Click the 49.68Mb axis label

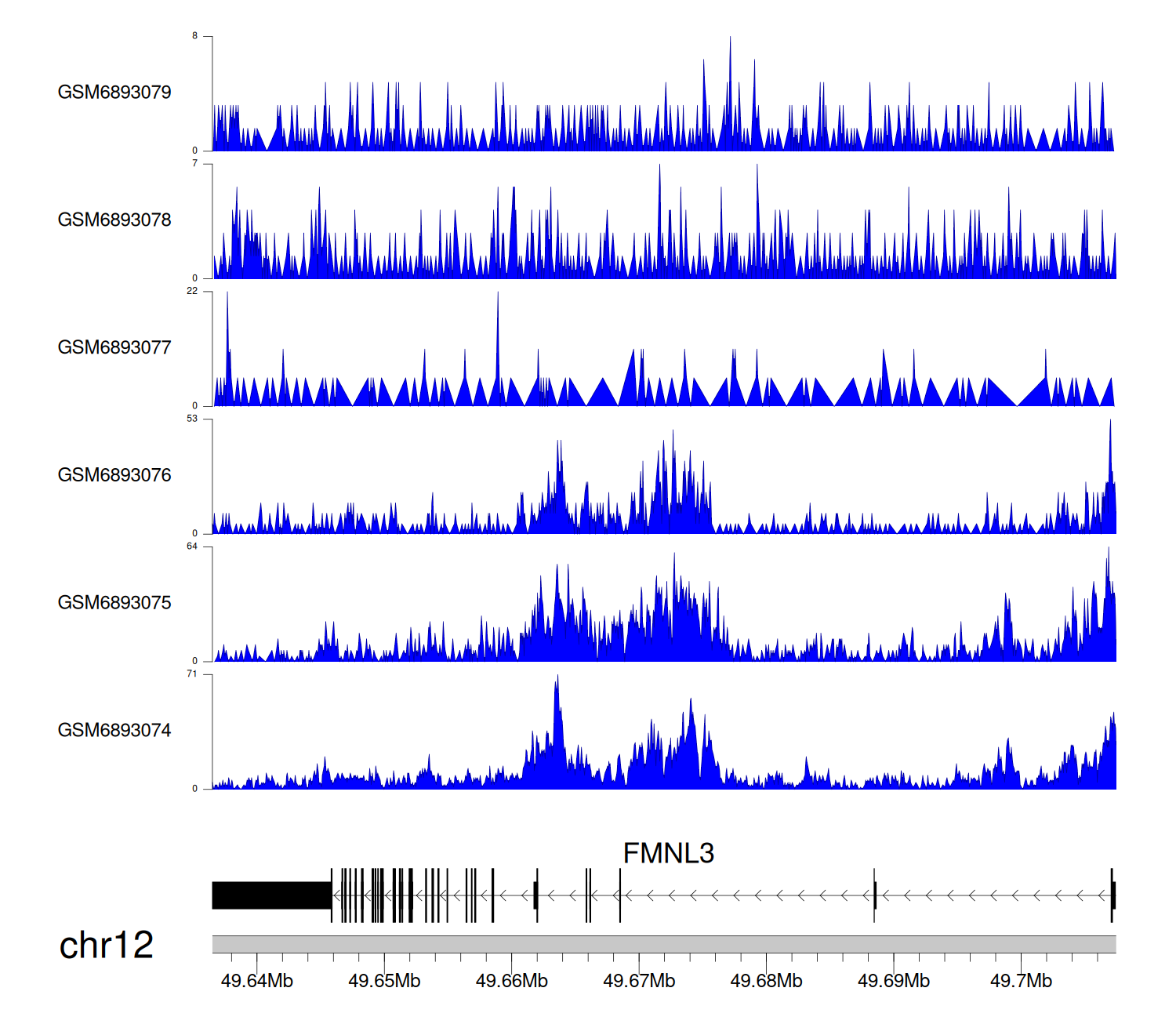(766, 981)
